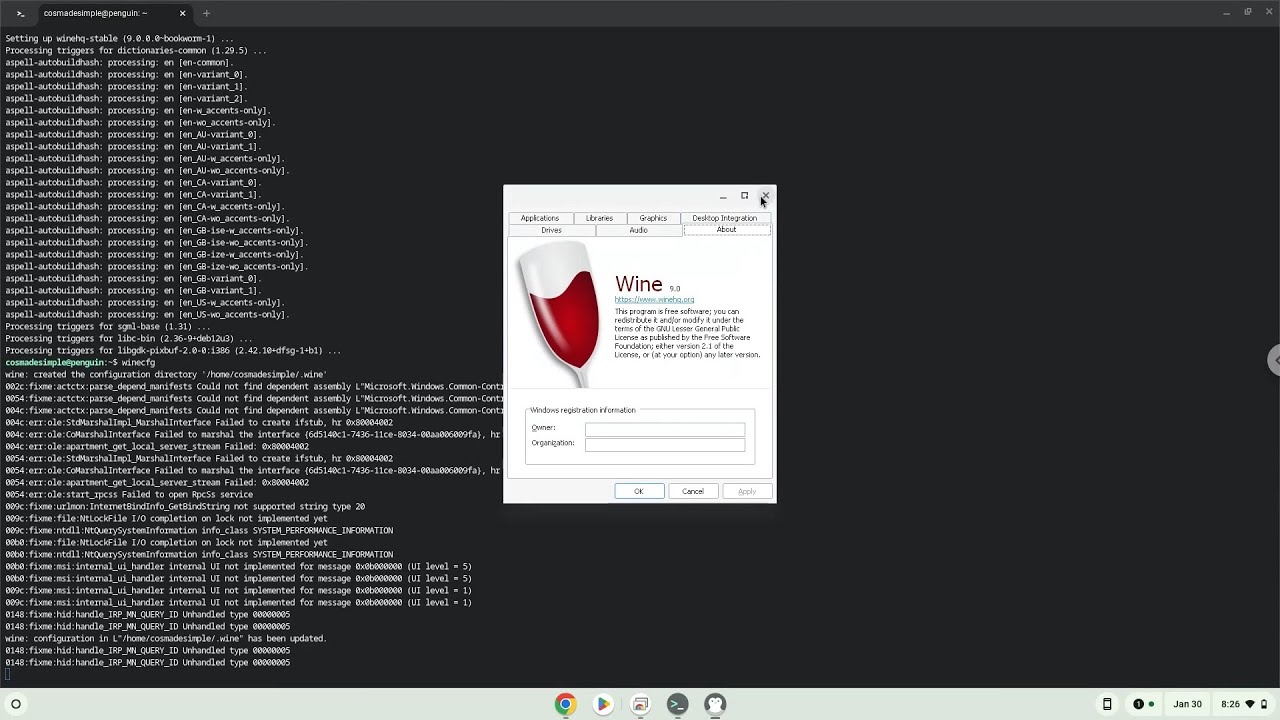This screenshot has height=720, width=1280.
Task: Open the winehq.org link
Action: pos(654,300)
